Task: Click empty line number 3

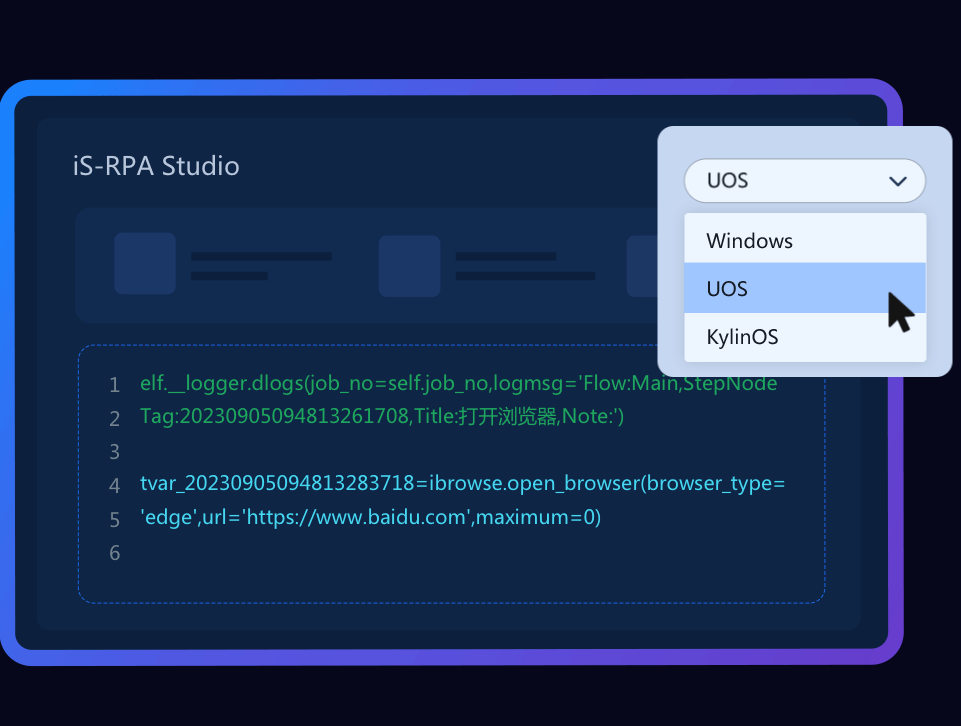Action: point(114,452)
